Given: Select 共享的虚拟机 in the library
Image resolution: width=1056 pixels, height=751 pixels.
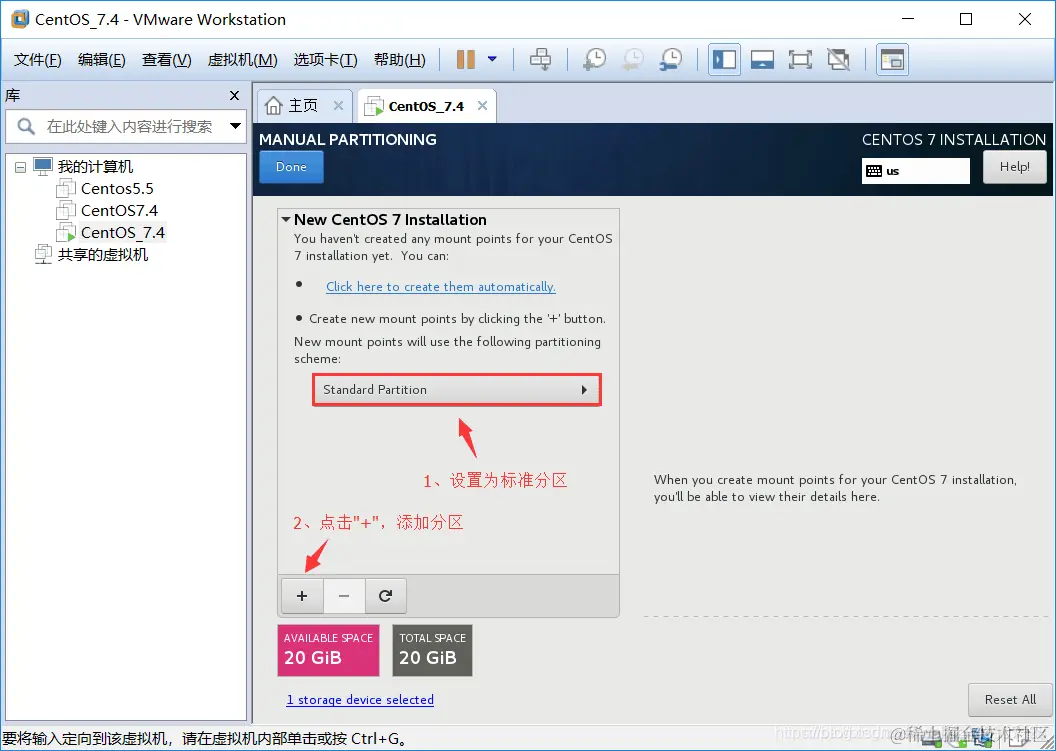Looking at the screenshot, I should click(x=102, y=255).
